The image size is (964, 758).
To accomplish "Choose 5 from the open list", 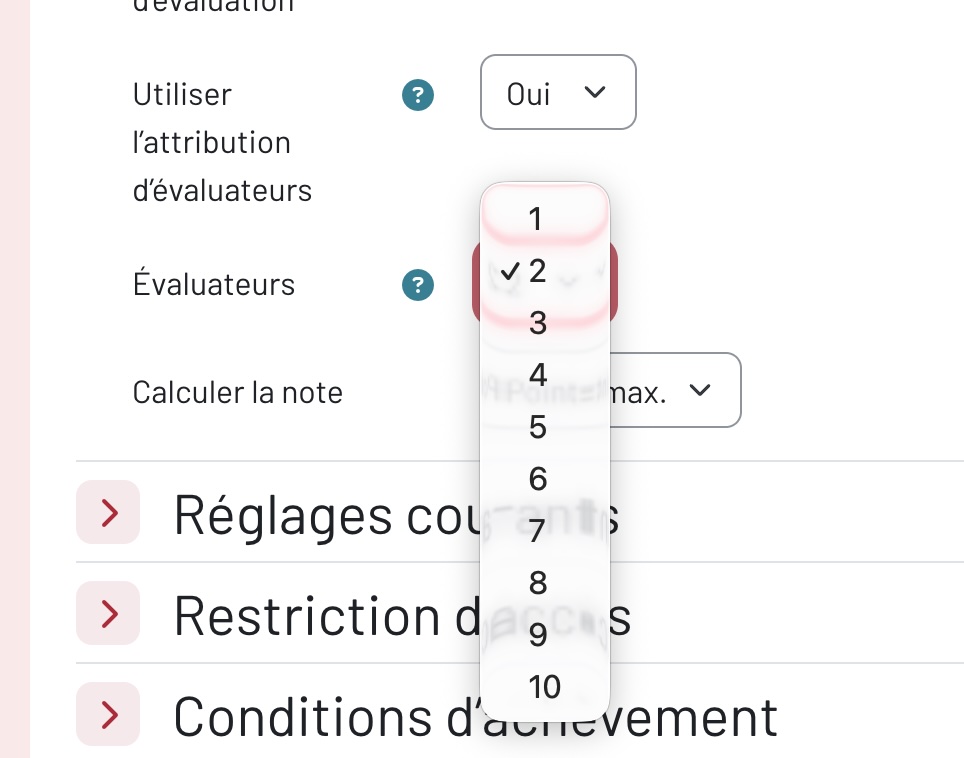I will [537, 427].
